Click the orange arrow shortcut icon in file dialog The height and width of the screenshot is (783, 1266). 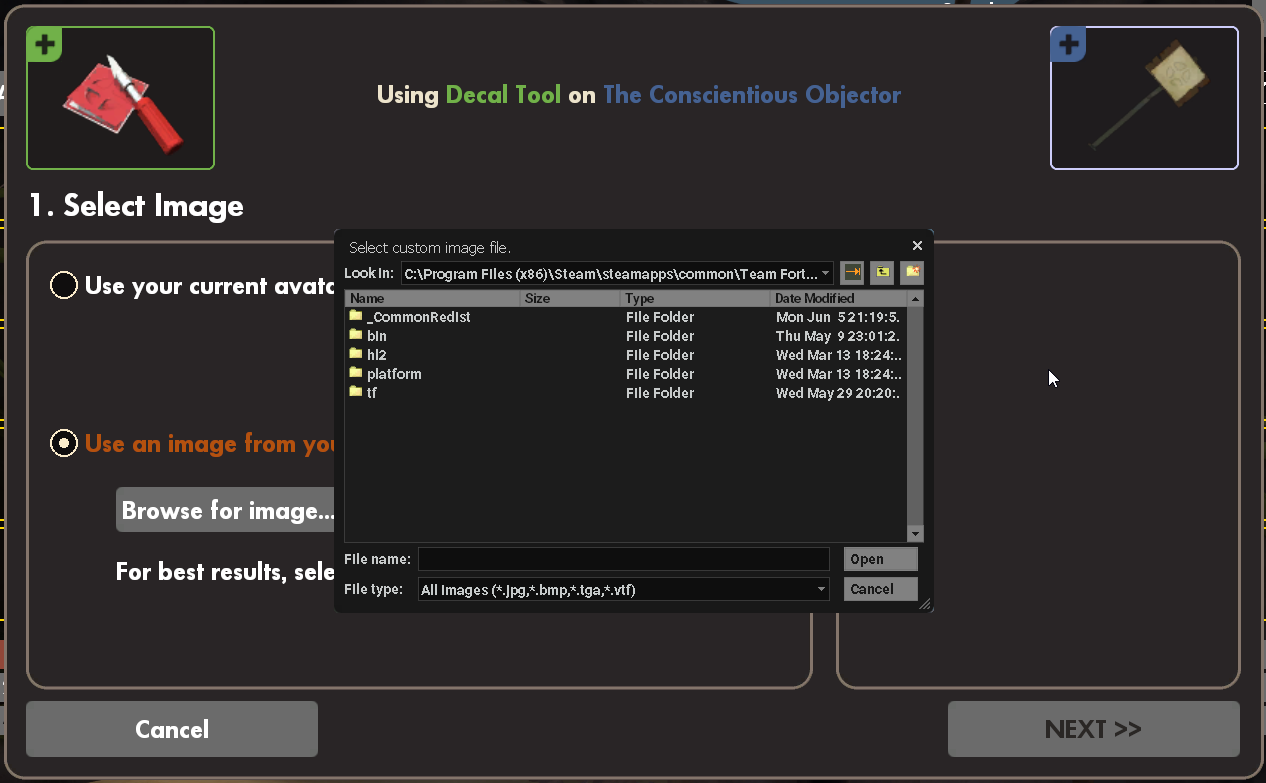[852, 273]
